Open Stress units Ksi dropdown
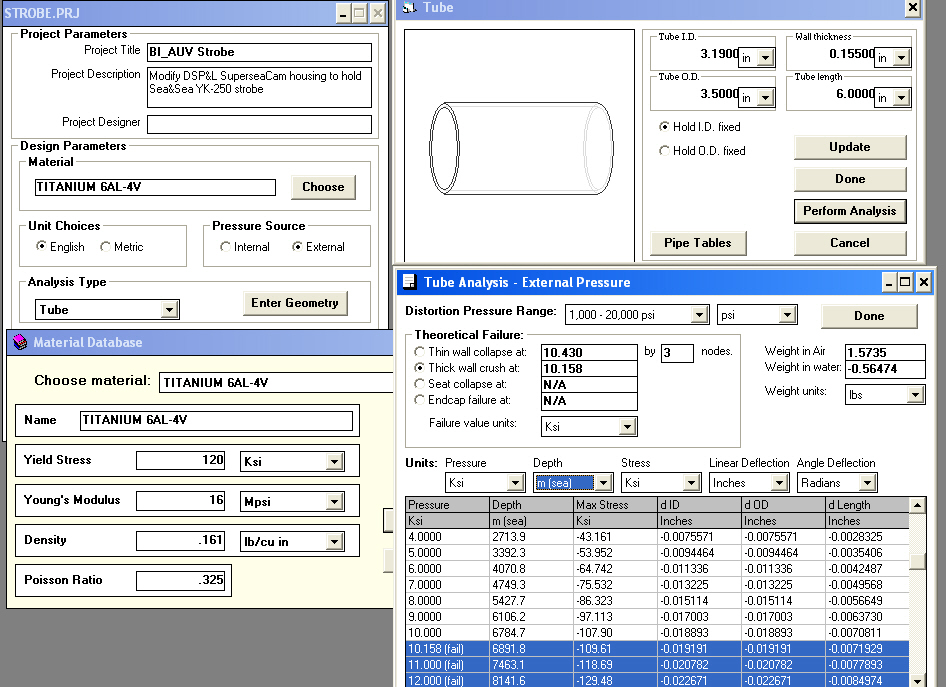Screen dimensions: 946x687 691,483
